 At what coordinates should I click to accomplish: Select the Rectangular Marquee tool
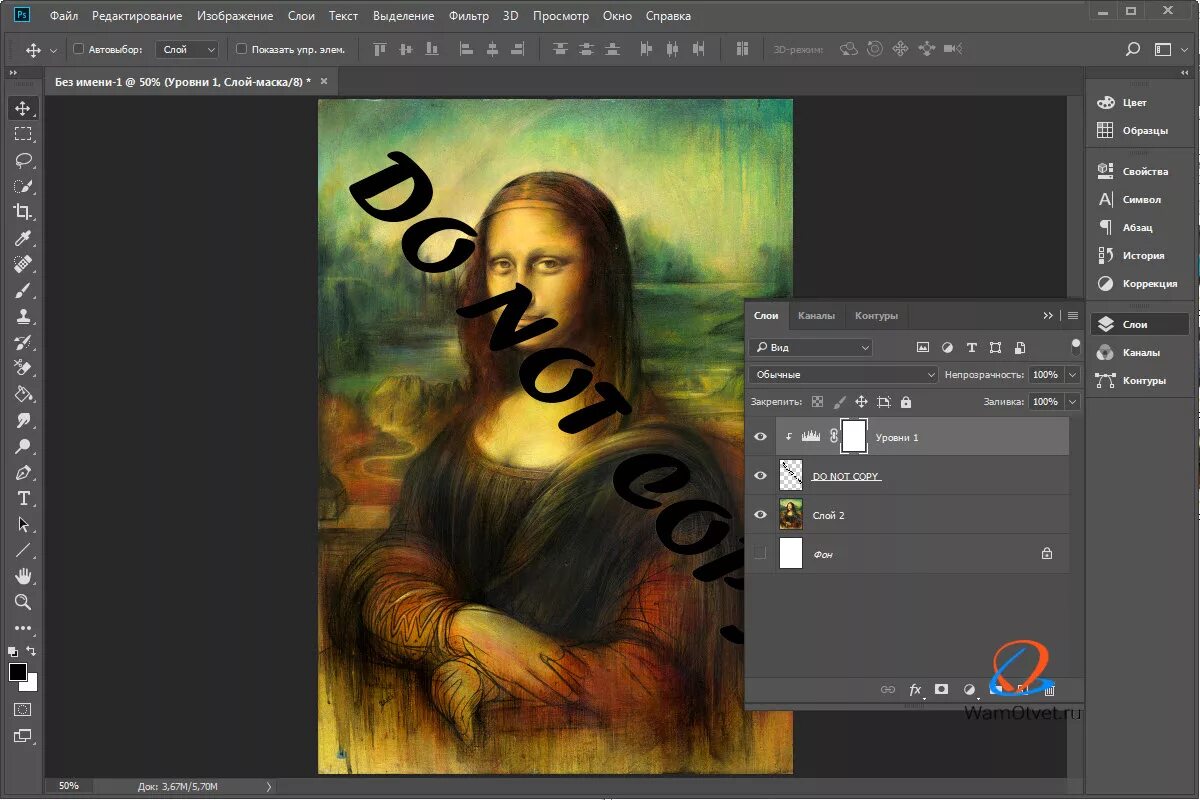pyautogui.click(x=22, y=134)
